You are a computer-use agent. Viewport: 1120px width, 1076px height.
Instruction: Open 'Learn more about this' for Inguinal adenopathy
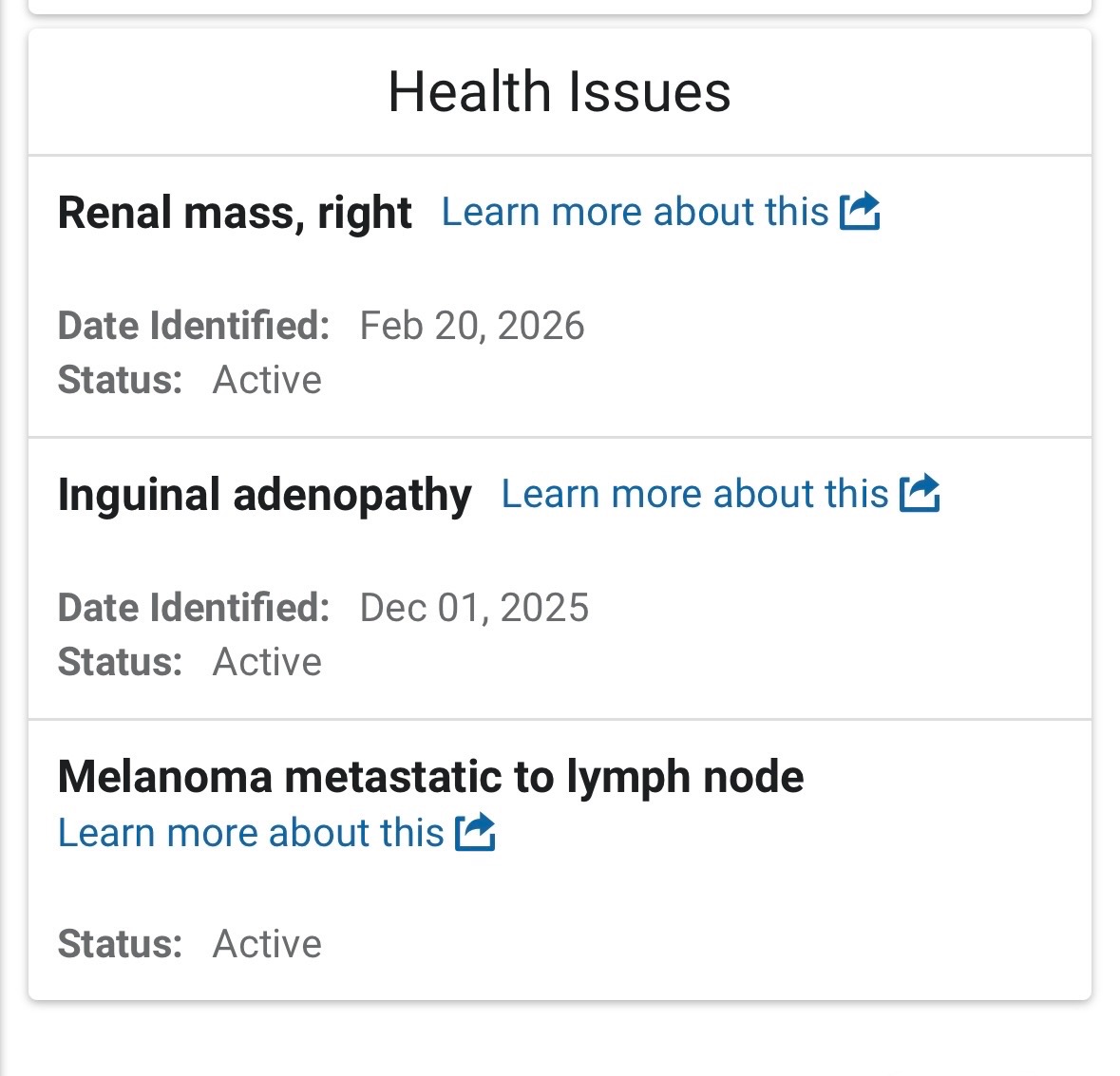point(694,494)
